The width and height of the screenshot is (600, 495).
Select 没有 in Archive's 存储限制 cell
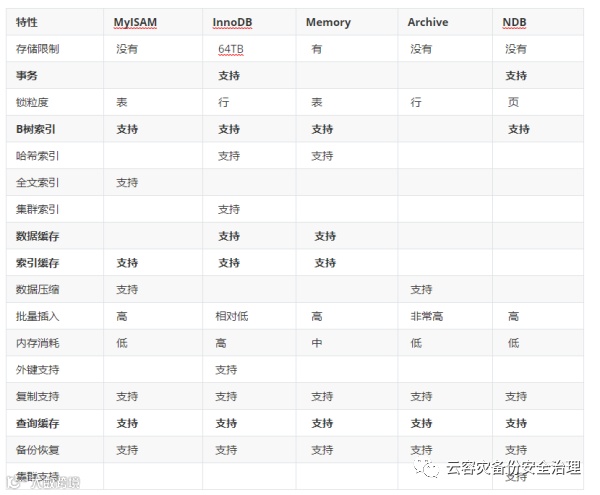tap(421, 49)
